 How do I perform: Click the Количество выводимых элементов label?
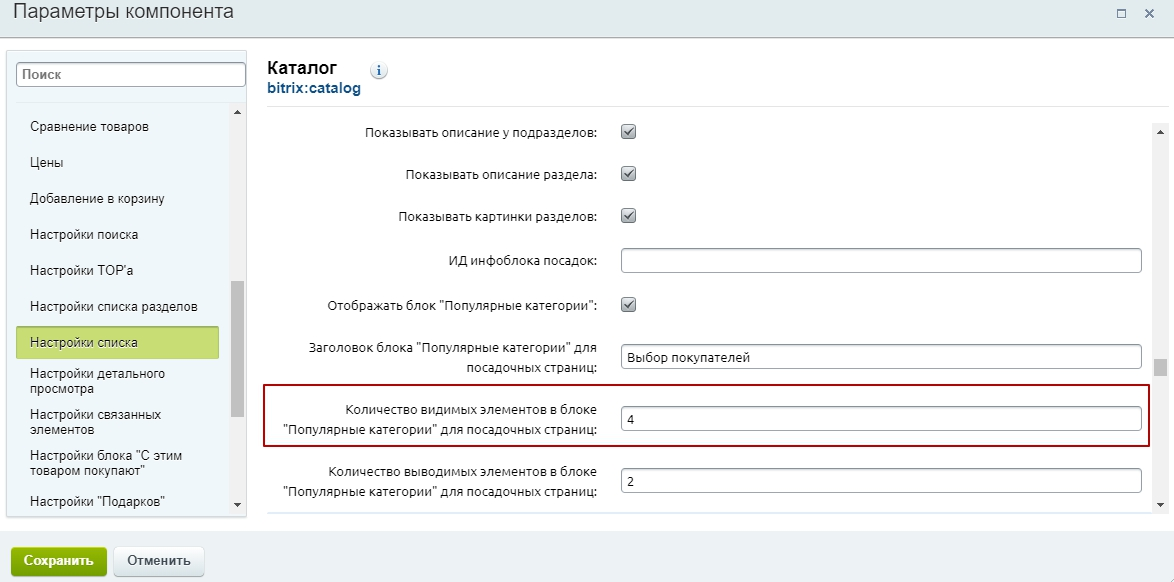point(440,482)
